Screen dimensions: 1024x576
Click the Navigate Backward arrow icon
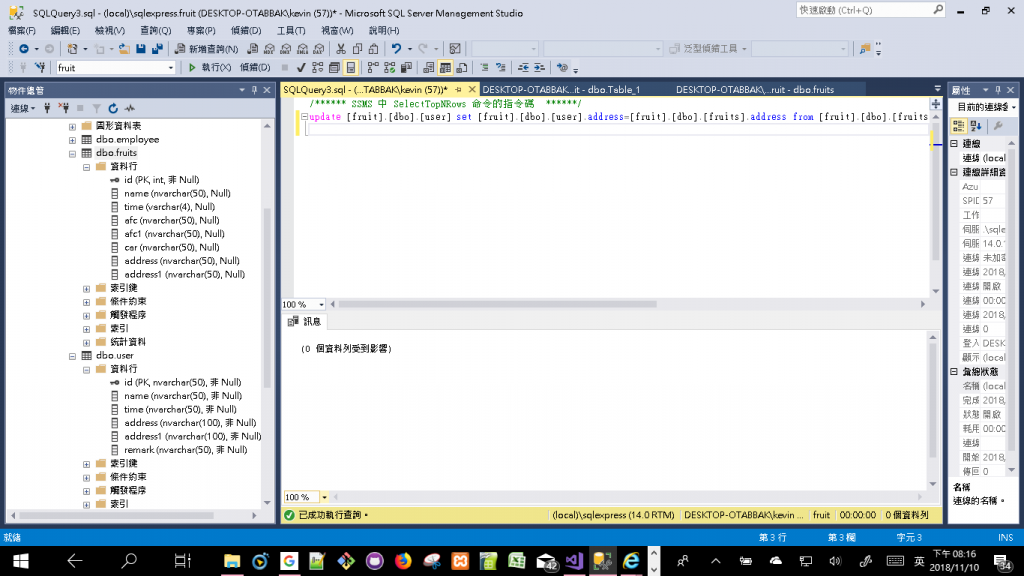click(x=24, y=49)
